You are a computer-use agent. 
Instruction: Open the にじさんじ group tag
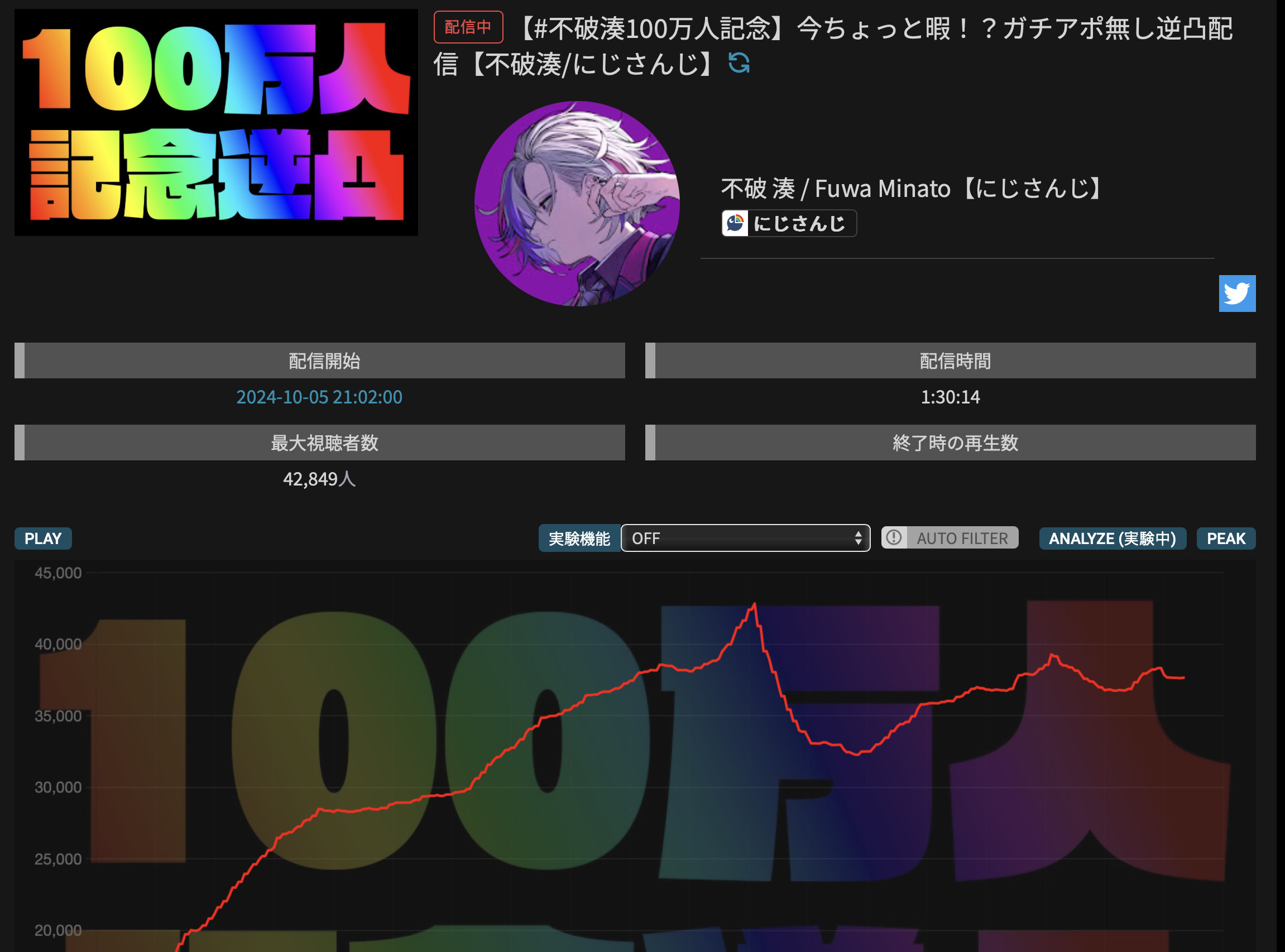click(x=789, y=223)
